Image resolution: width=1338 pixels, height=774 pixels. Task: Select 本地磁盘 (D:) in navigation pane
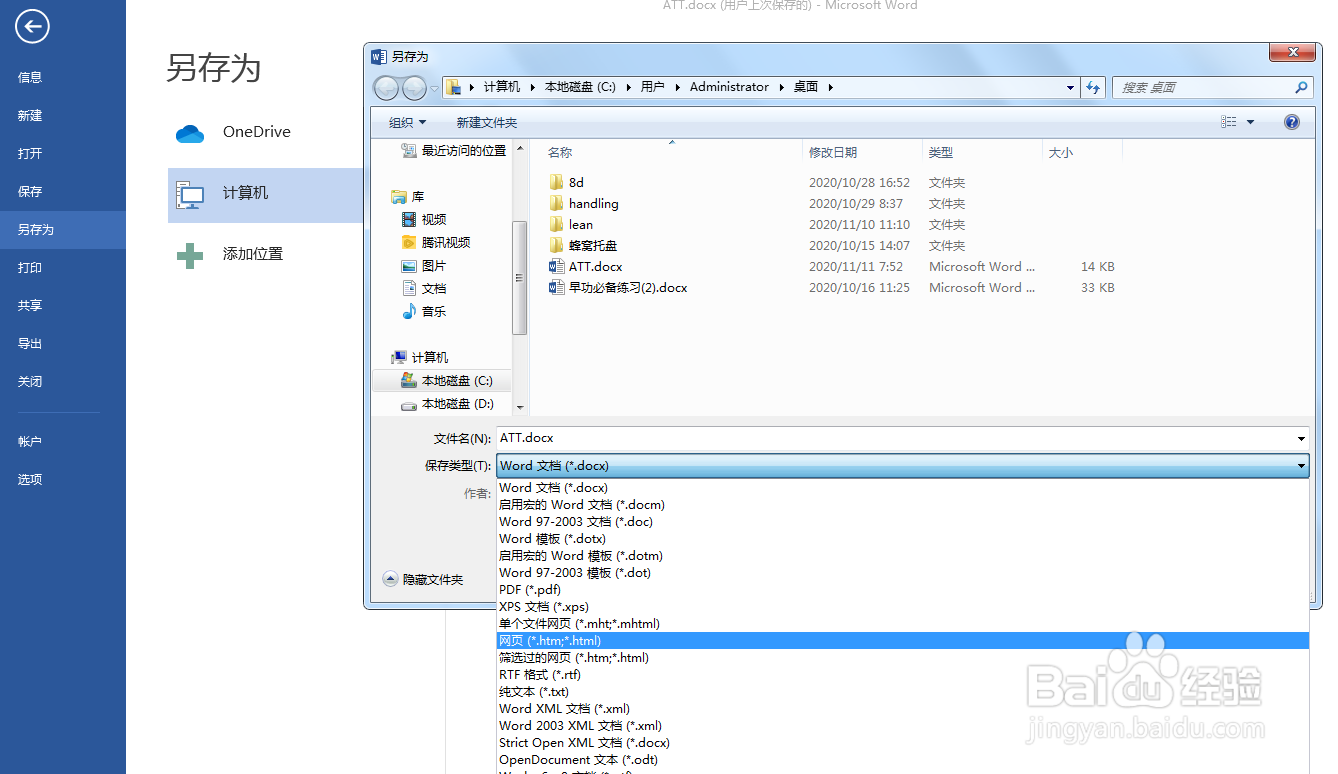click(447, 404)
